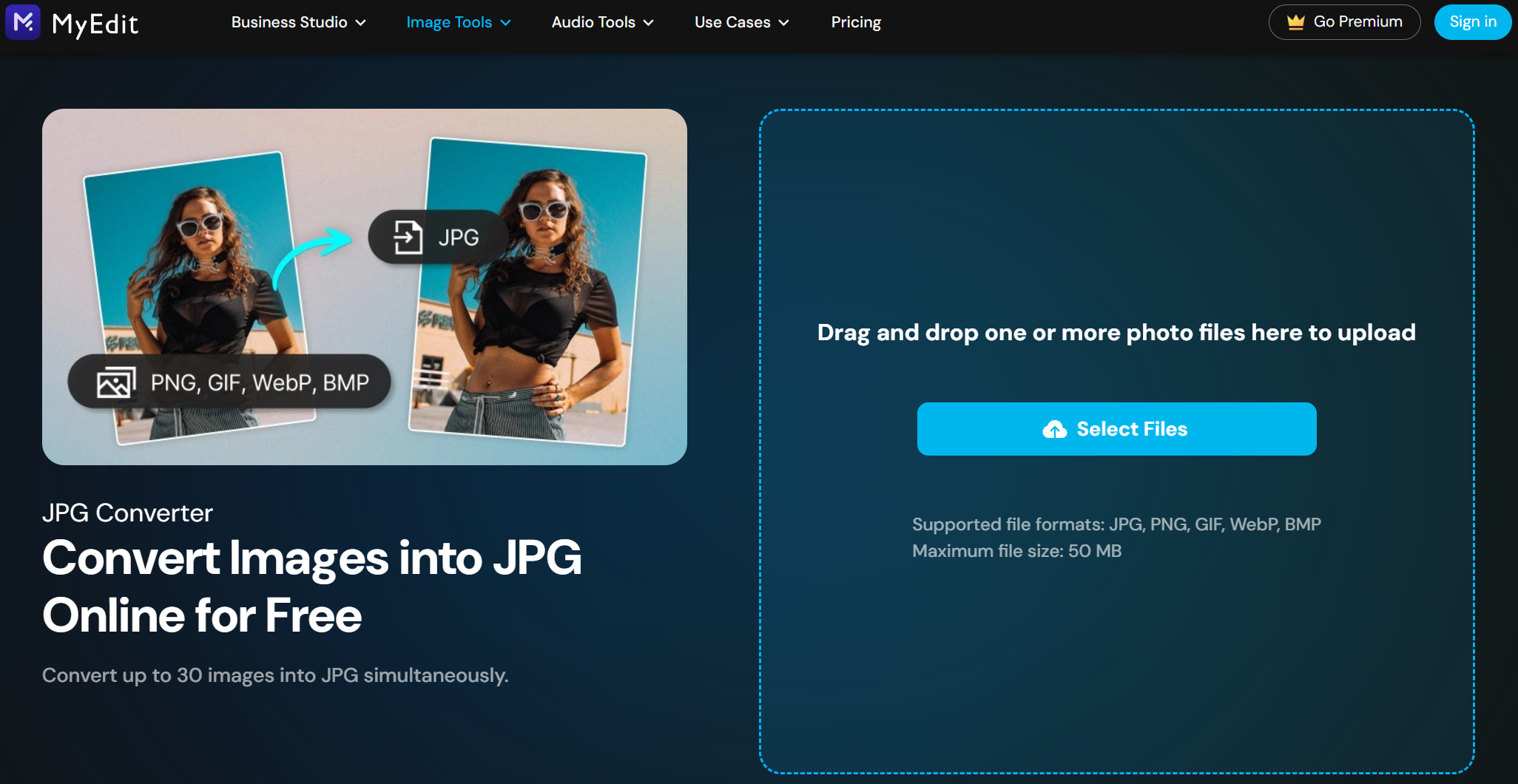Go to the Pricing page
The image size is (1518, 784).
(856, 22)
